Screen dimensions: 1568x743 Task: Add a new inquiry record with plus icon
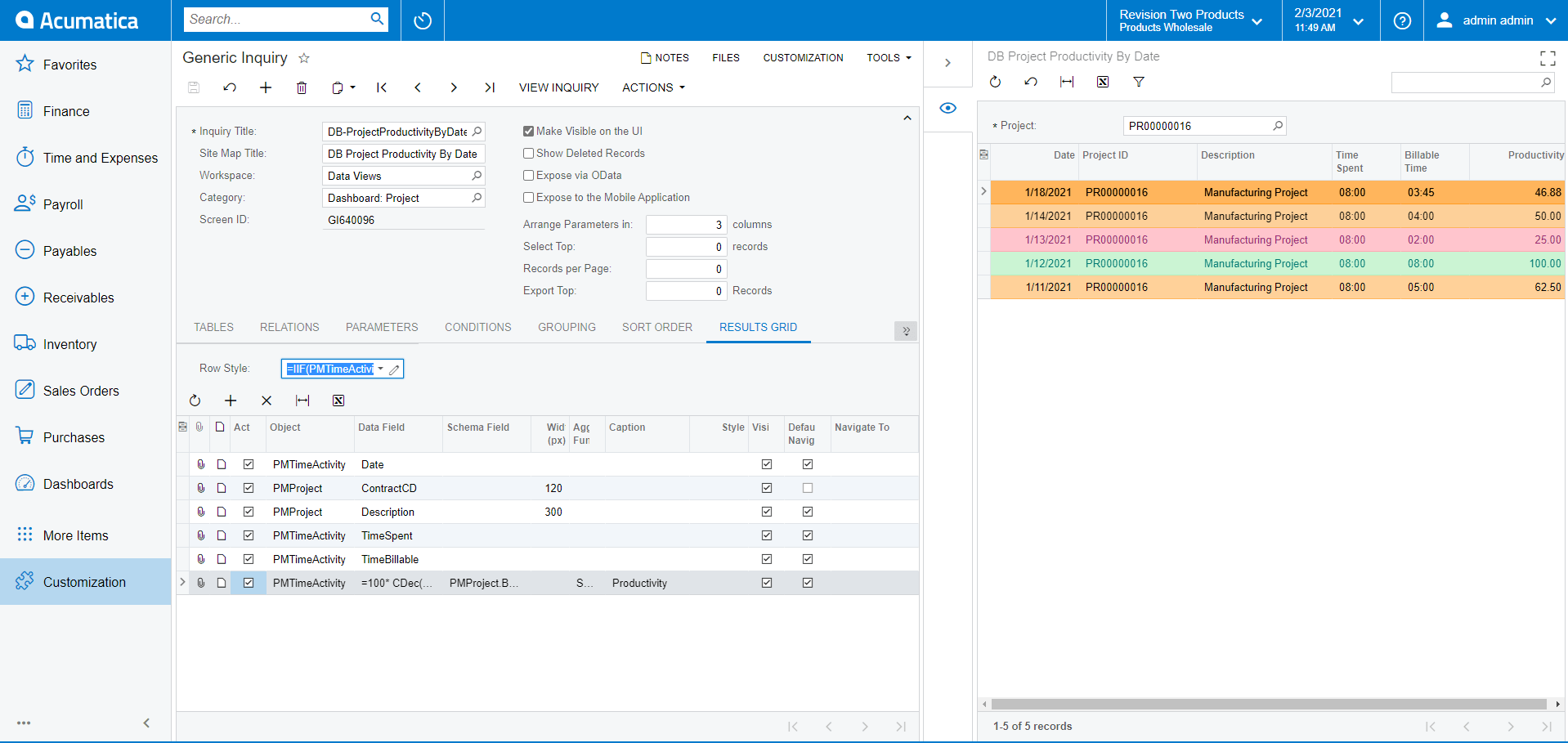(266, 87)
